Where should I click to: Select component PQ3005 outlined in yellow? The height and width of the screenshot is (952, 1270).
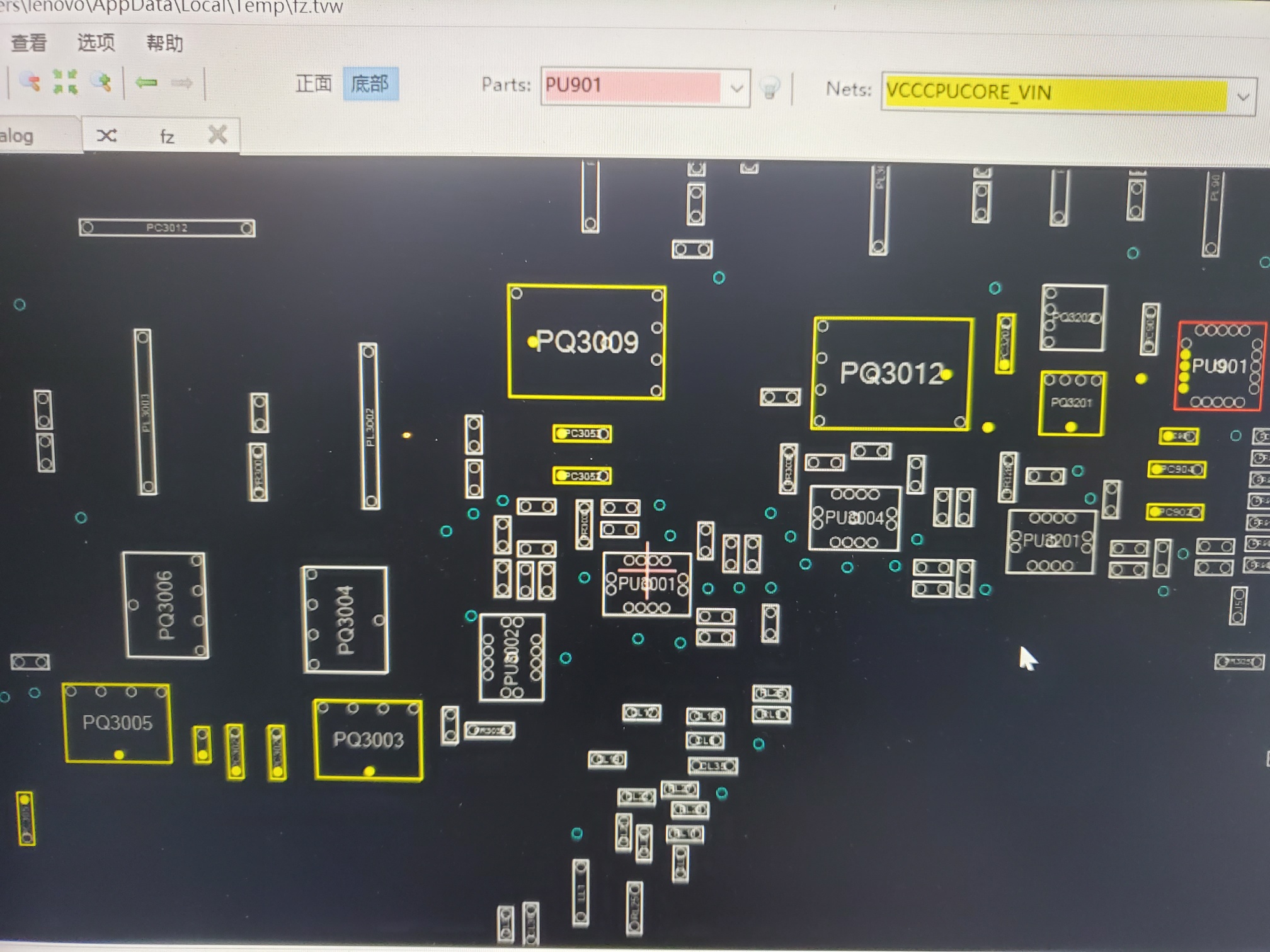(x=117, y=723)
